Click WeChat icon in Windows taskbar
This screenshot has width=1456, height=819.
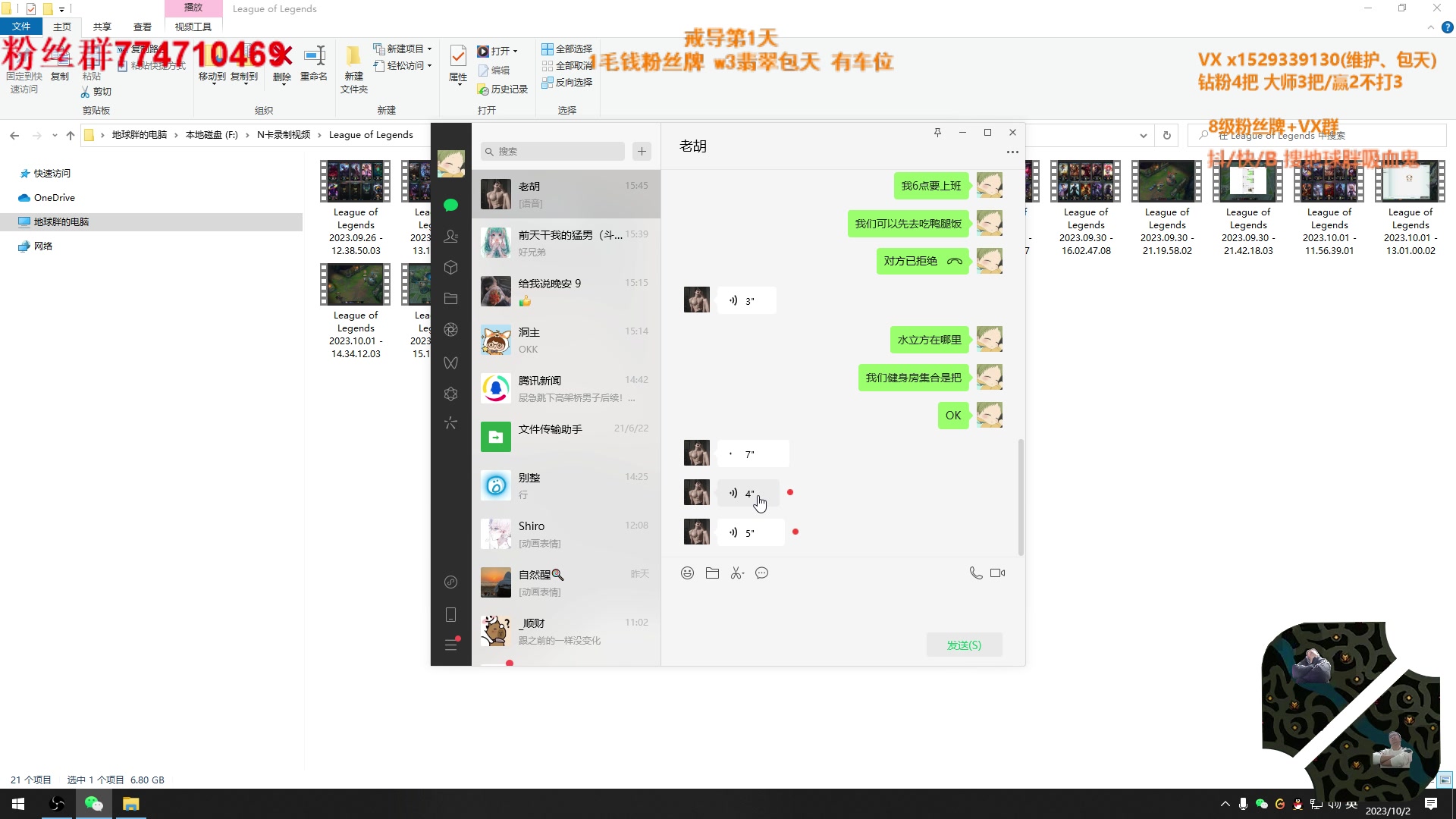pyautogui.click(x=93, y=804)
